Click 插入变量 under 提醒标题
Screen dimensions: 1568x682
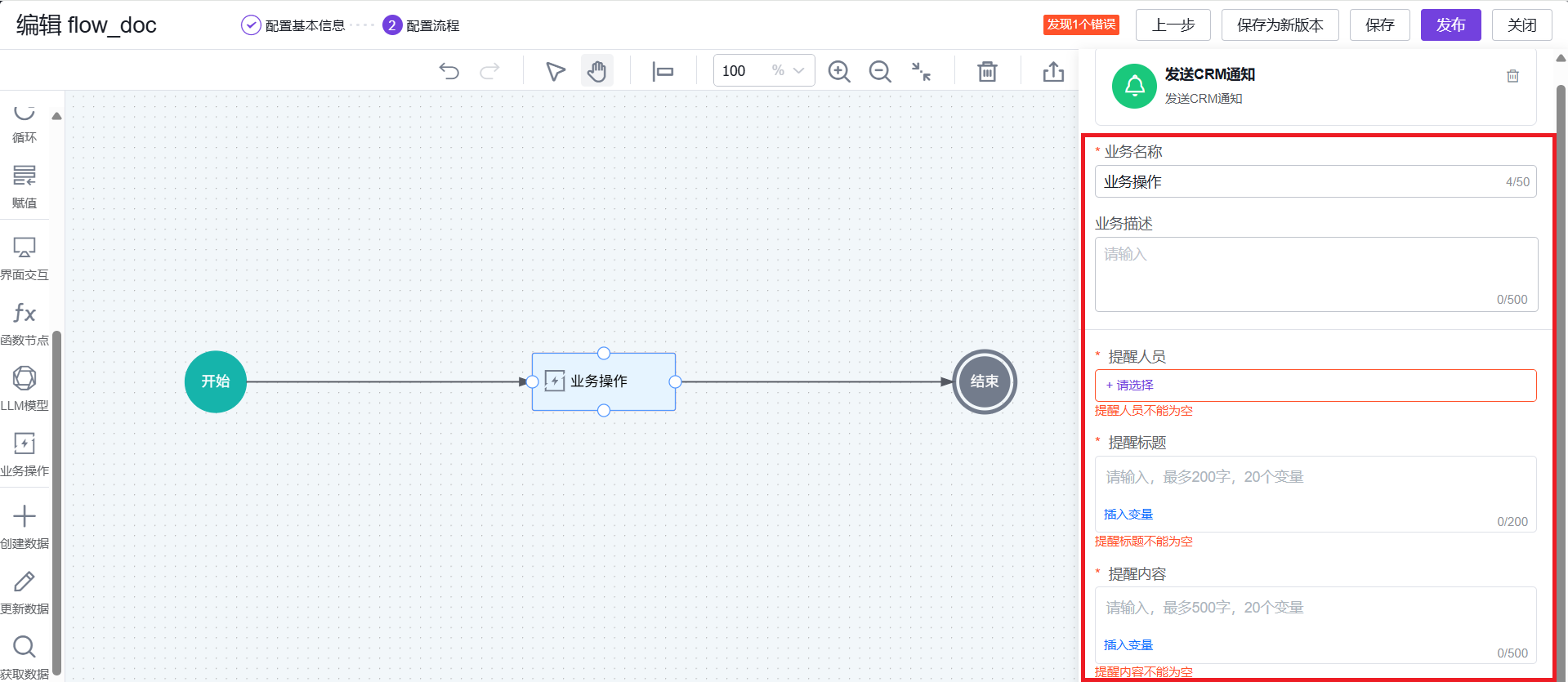coord(1128,515)
